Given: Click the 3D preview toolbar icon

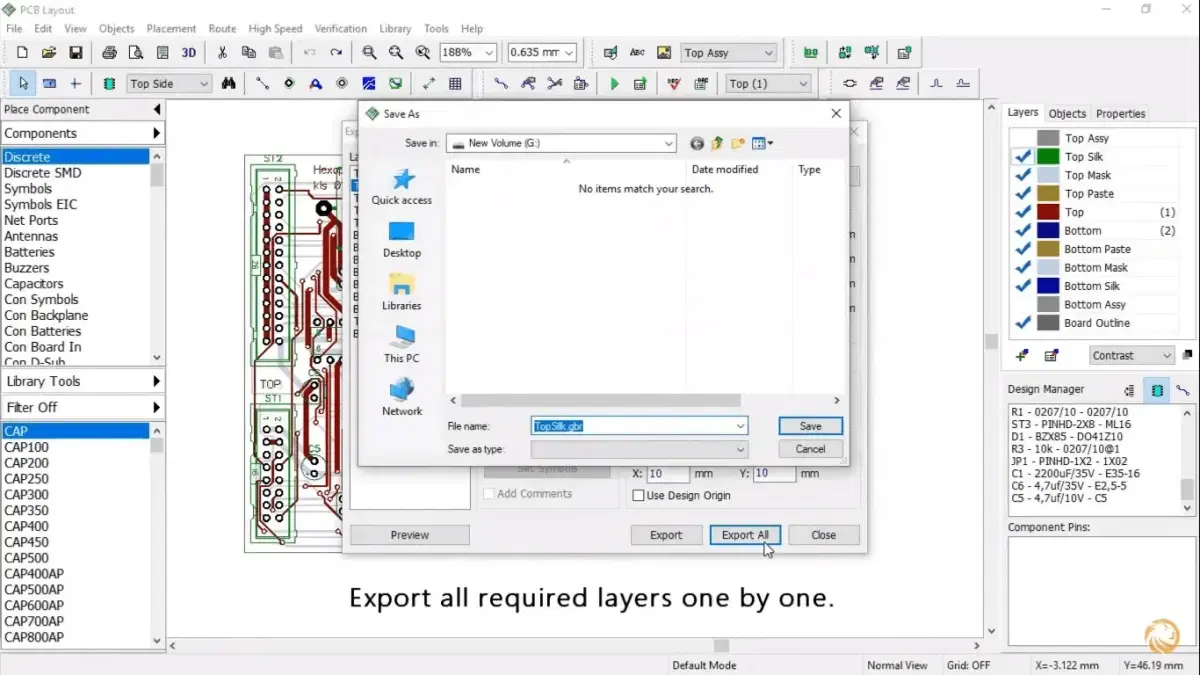Looking at the screenshot, I should click(188, 53).
